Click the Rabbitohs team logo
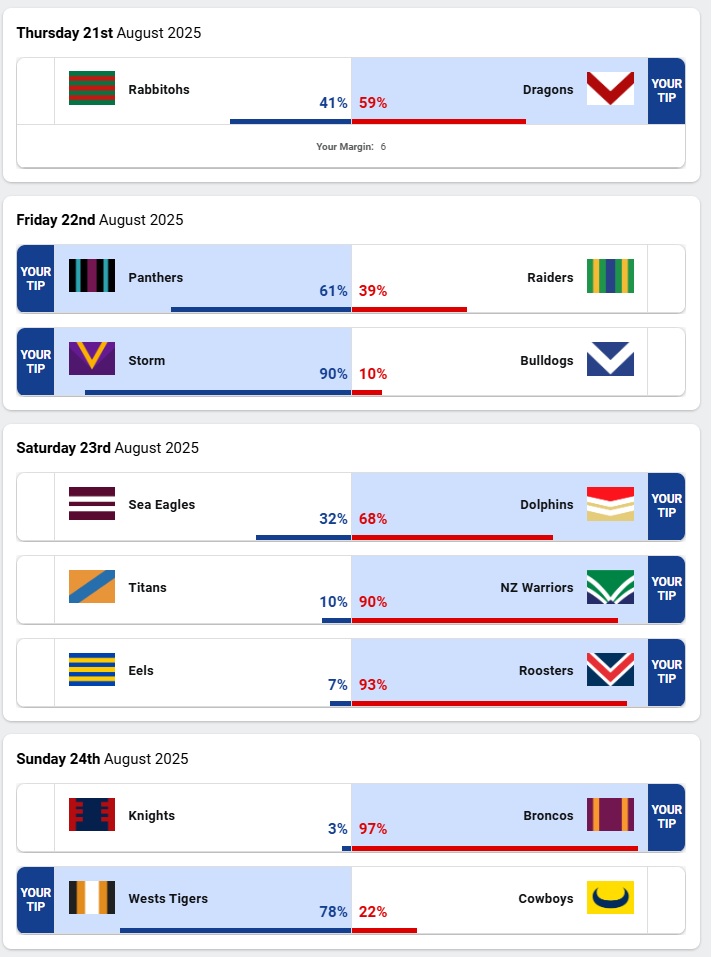Viewport: 720px width, 957px height. [91, 89]
